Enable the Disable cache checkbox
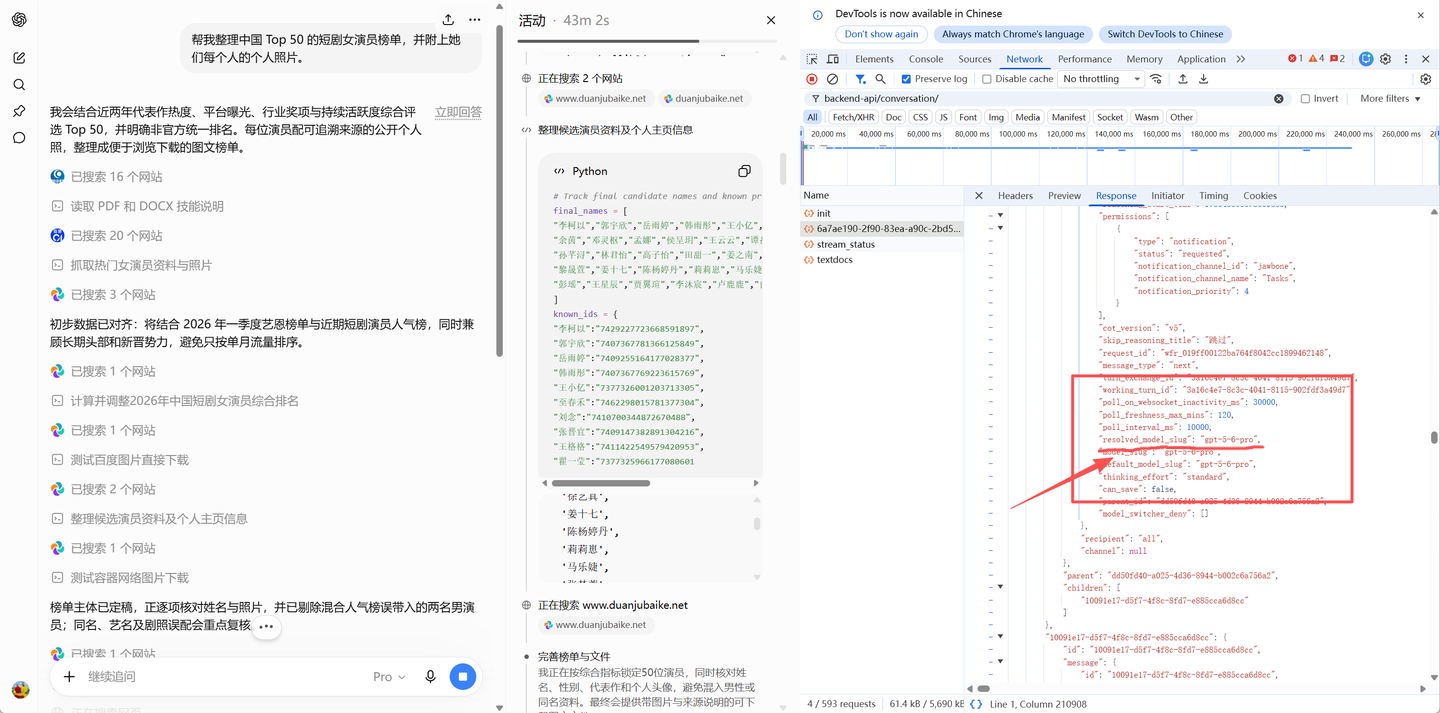The image size is (1440, 713). [x=987, y=79]
